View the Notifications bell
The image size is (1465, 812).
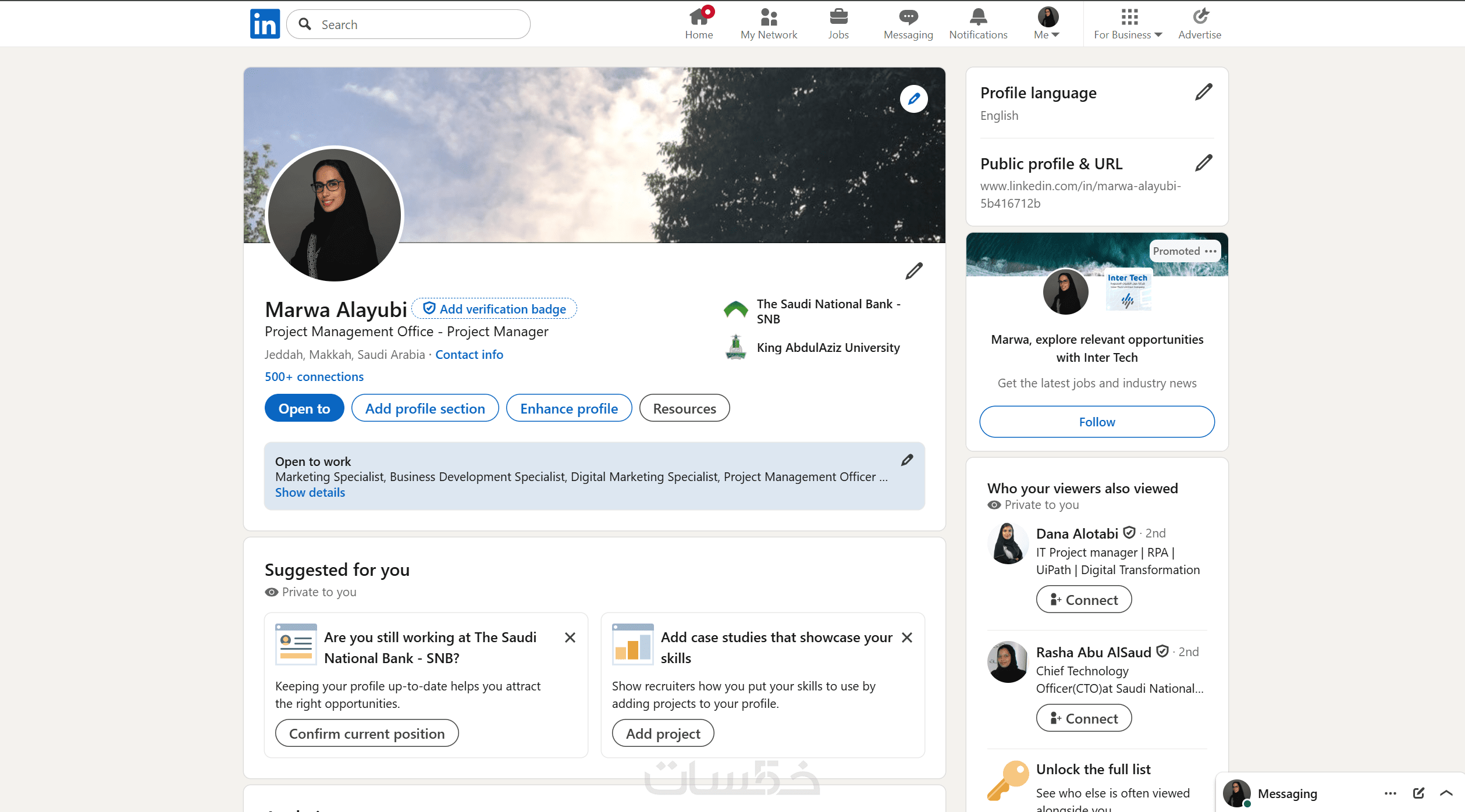click(x=978, y=24)
